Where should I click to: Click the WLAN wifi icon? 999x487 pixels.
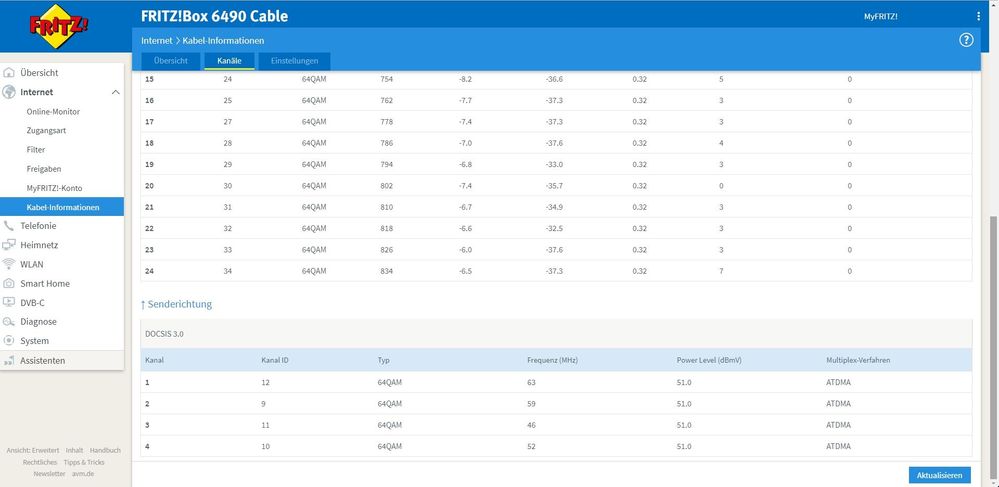pyautogui.click(x=9, y=264)
